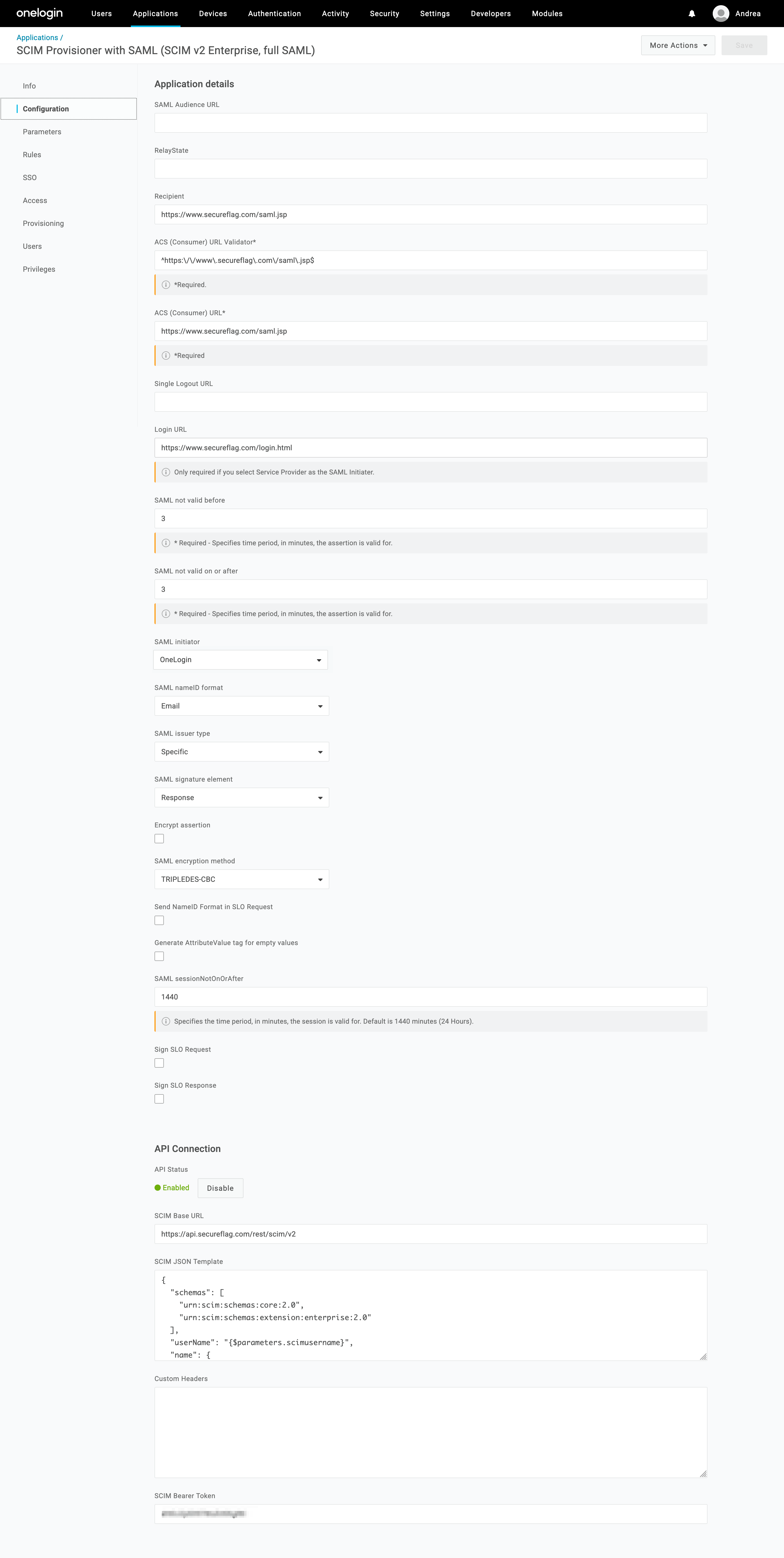Enable the Sign SLO Request checkbox
The height and width of the screenshot is (1558, 784).
click(159, 1063)
